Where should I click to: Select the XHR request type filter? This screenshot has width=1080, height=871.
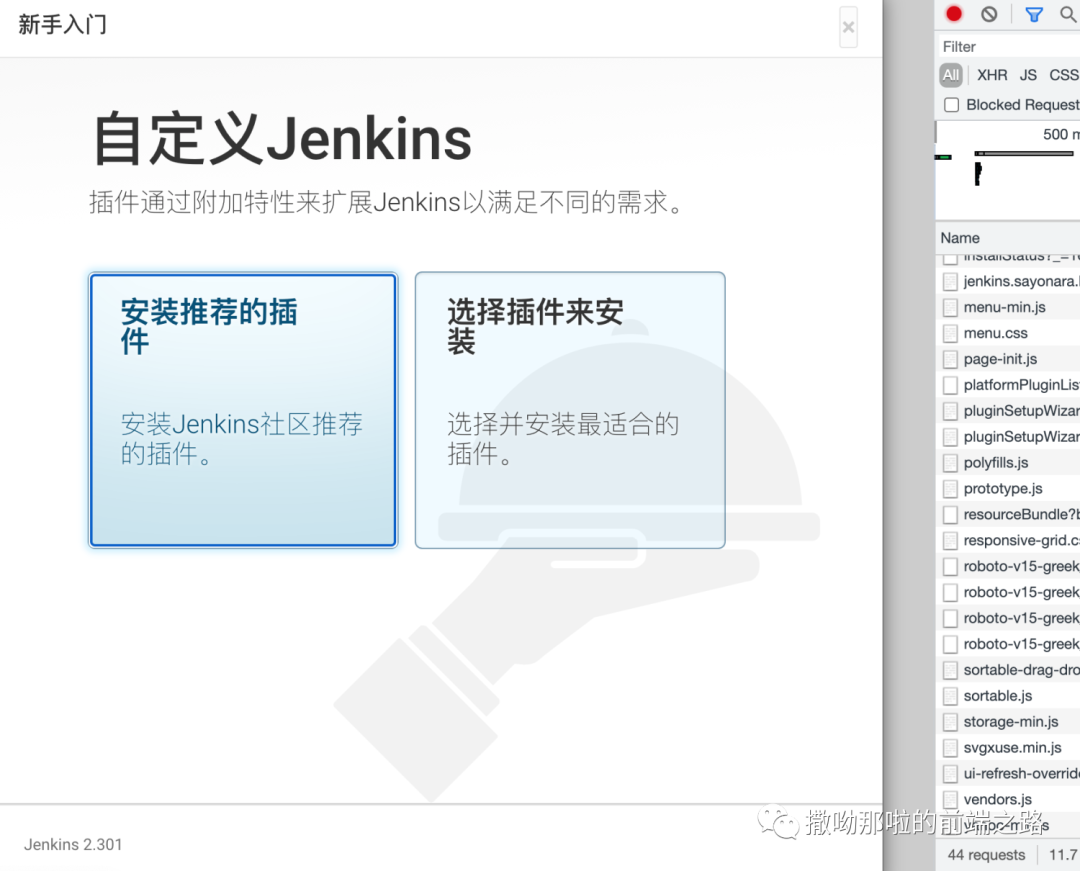point(992,75)
